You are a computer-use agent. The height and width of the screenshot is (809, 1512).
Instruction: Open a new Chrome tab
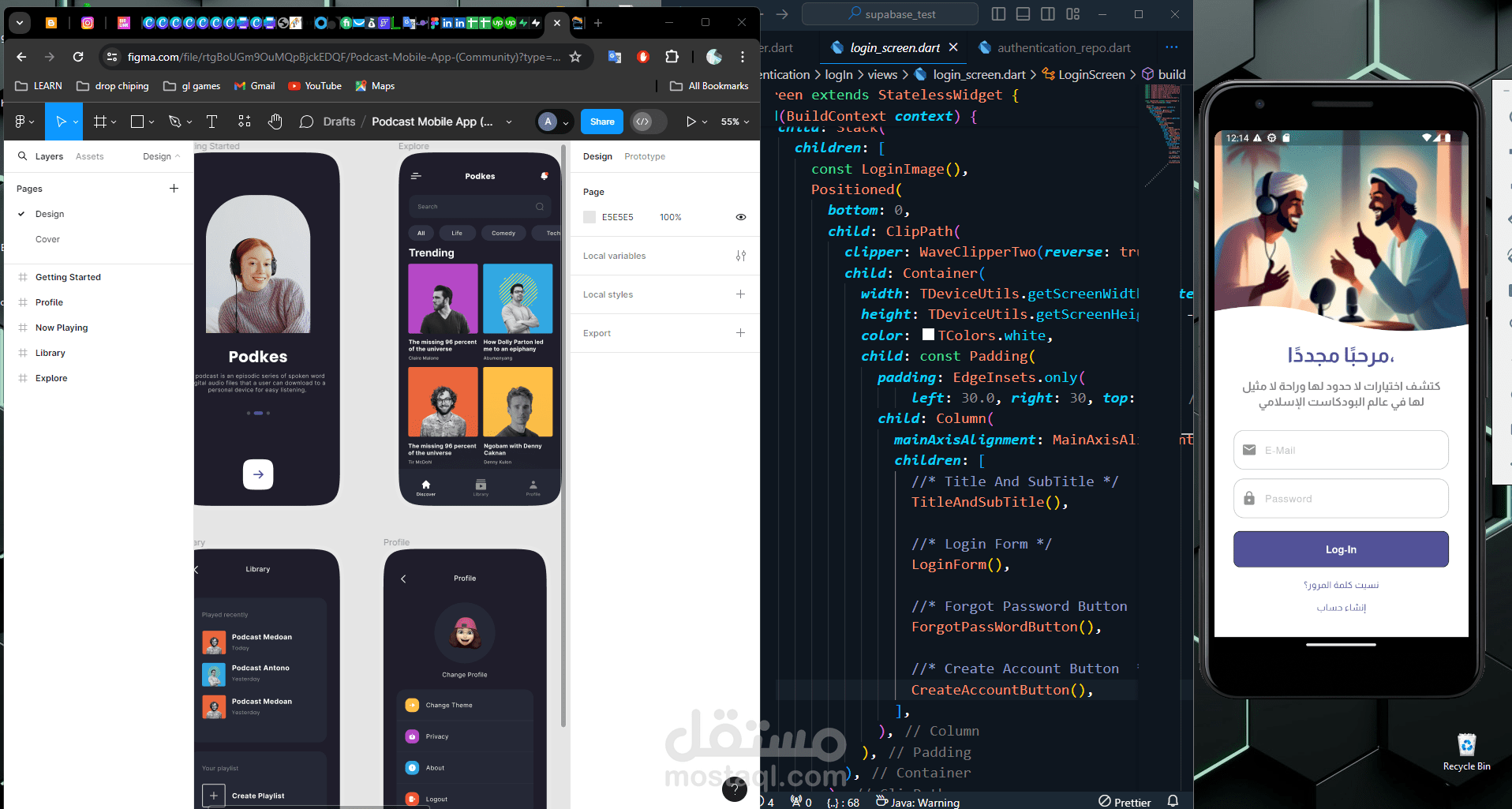[598, 23]
